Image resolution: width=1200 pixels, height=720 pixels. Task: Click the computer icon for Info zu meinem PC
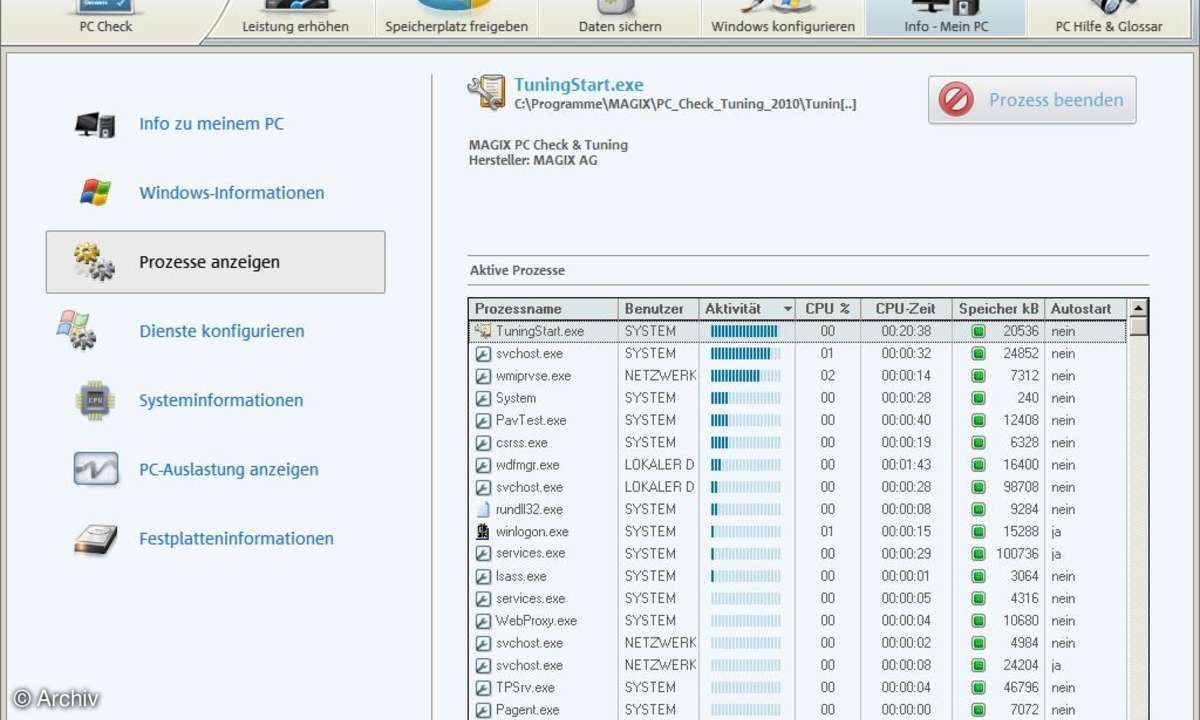tap(95, 124)
